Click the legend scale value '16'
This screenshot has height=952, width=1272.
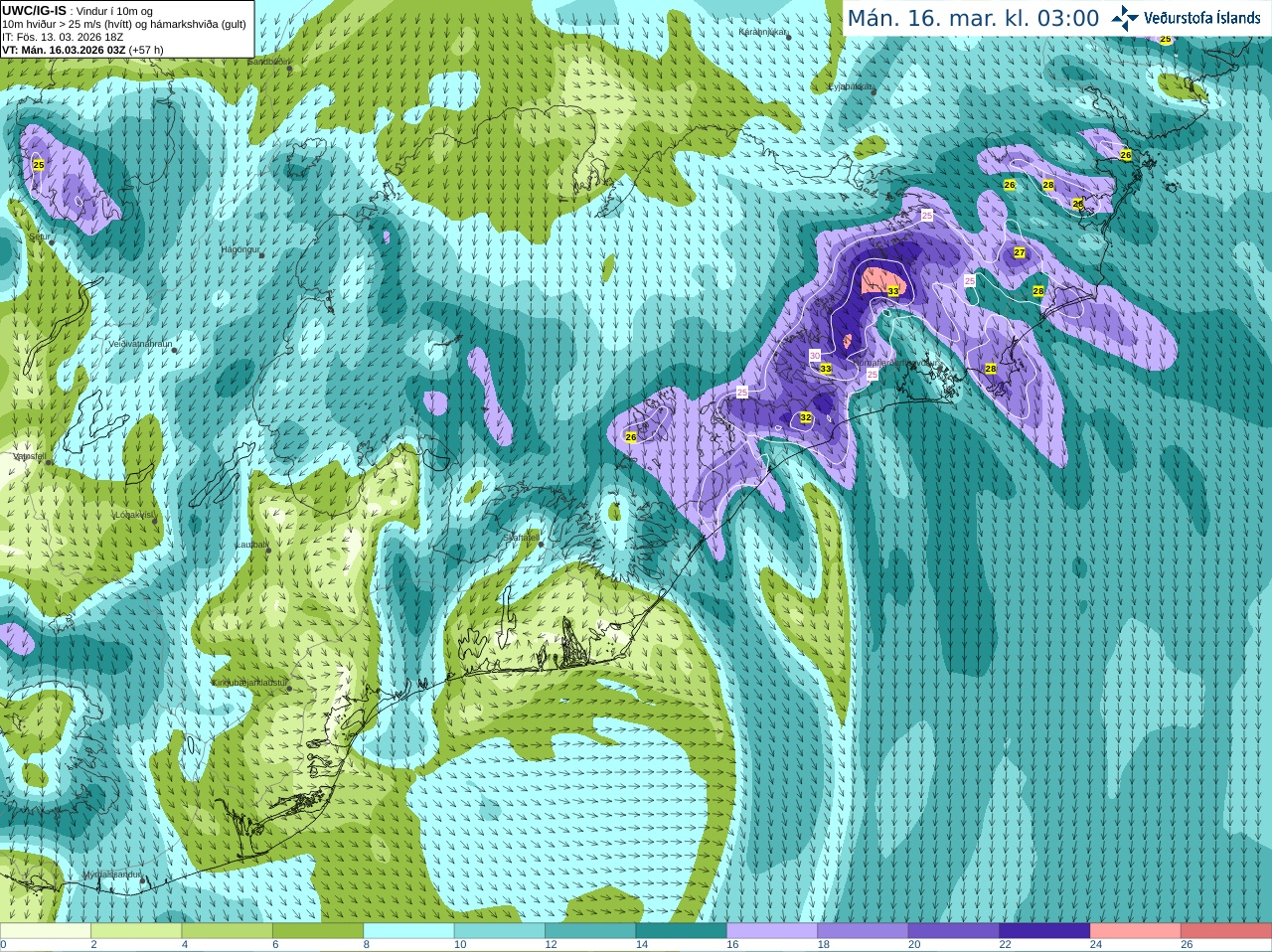732,945
